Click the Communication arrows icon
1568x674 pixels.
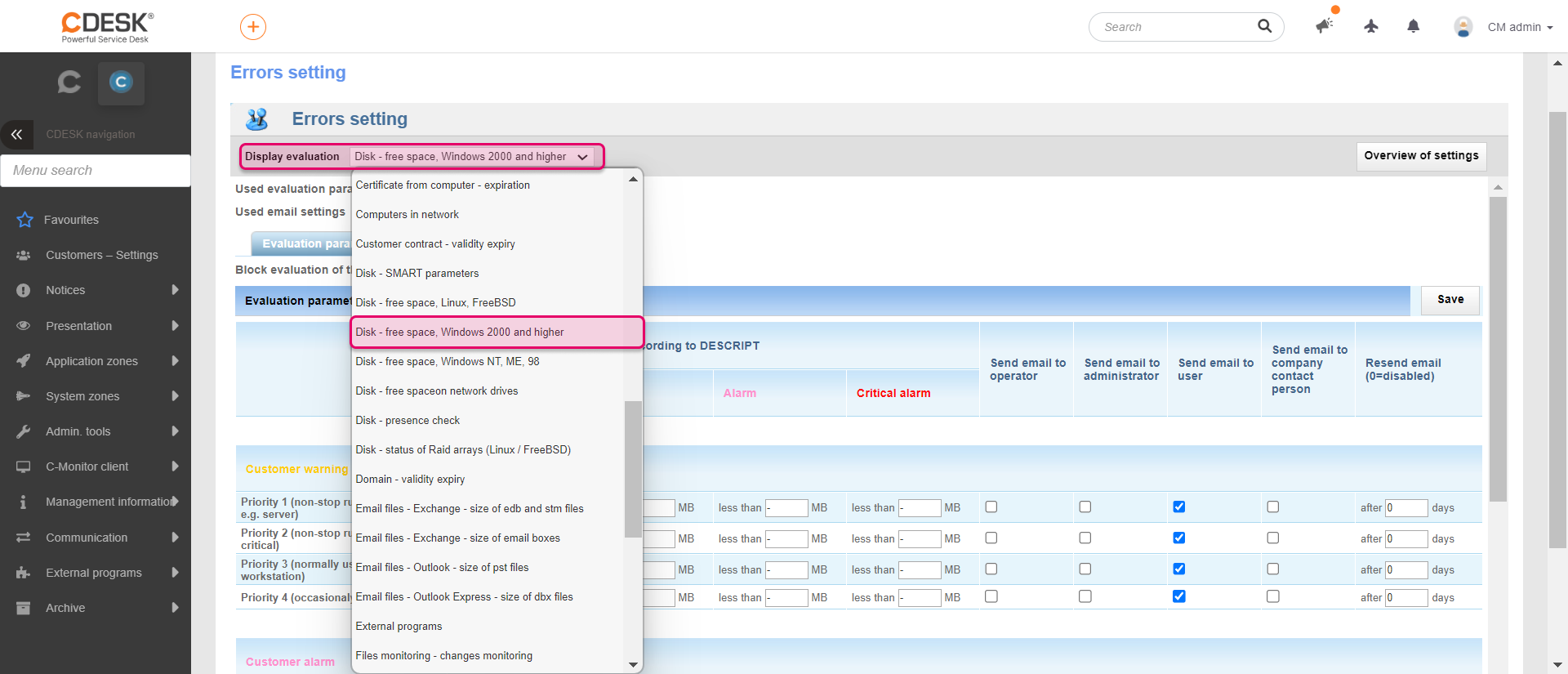click(x=24, y=537)
